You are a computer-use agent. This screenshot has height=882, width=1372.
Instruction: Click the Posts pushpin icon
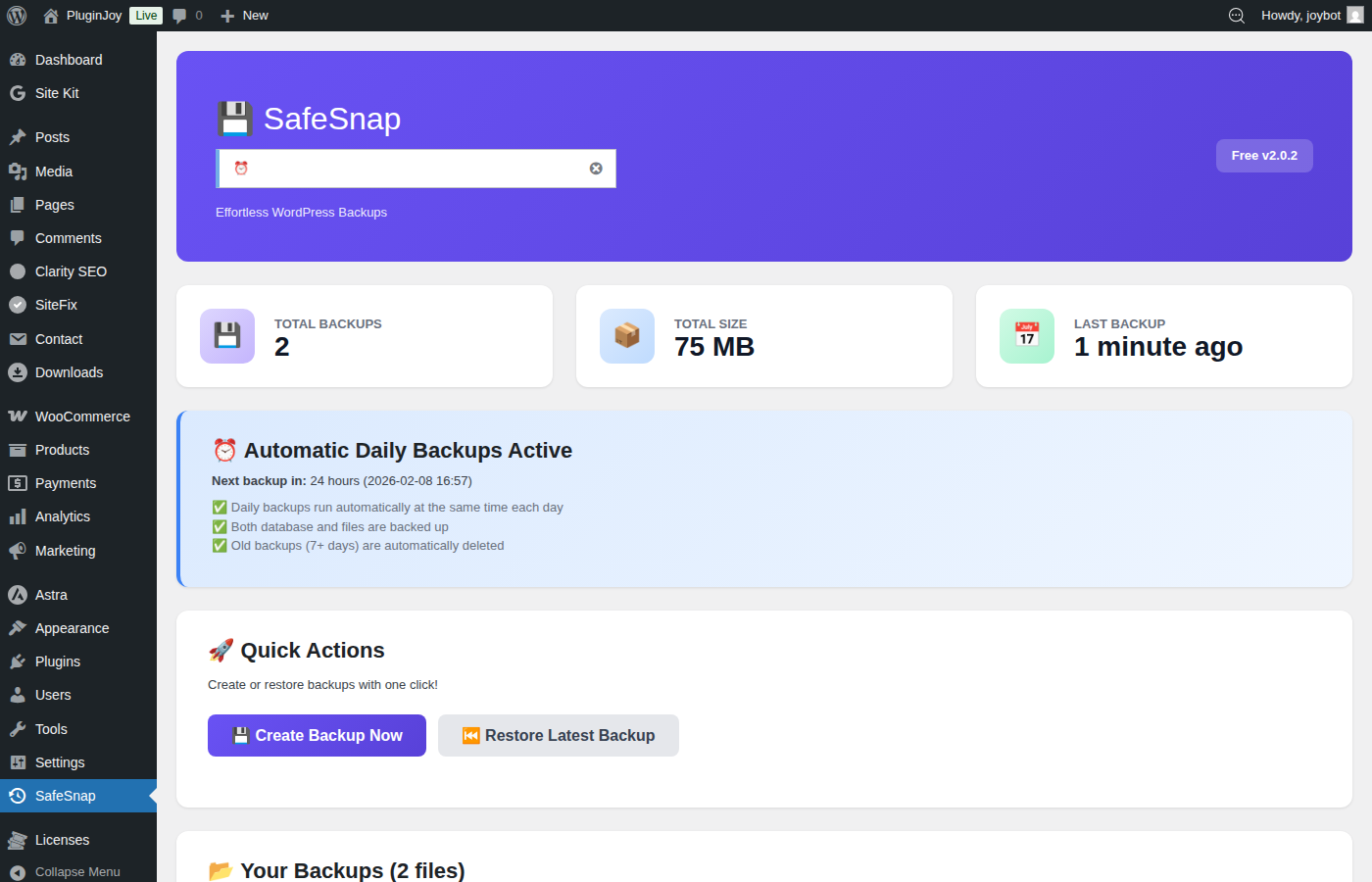click(x=18, y=137)
